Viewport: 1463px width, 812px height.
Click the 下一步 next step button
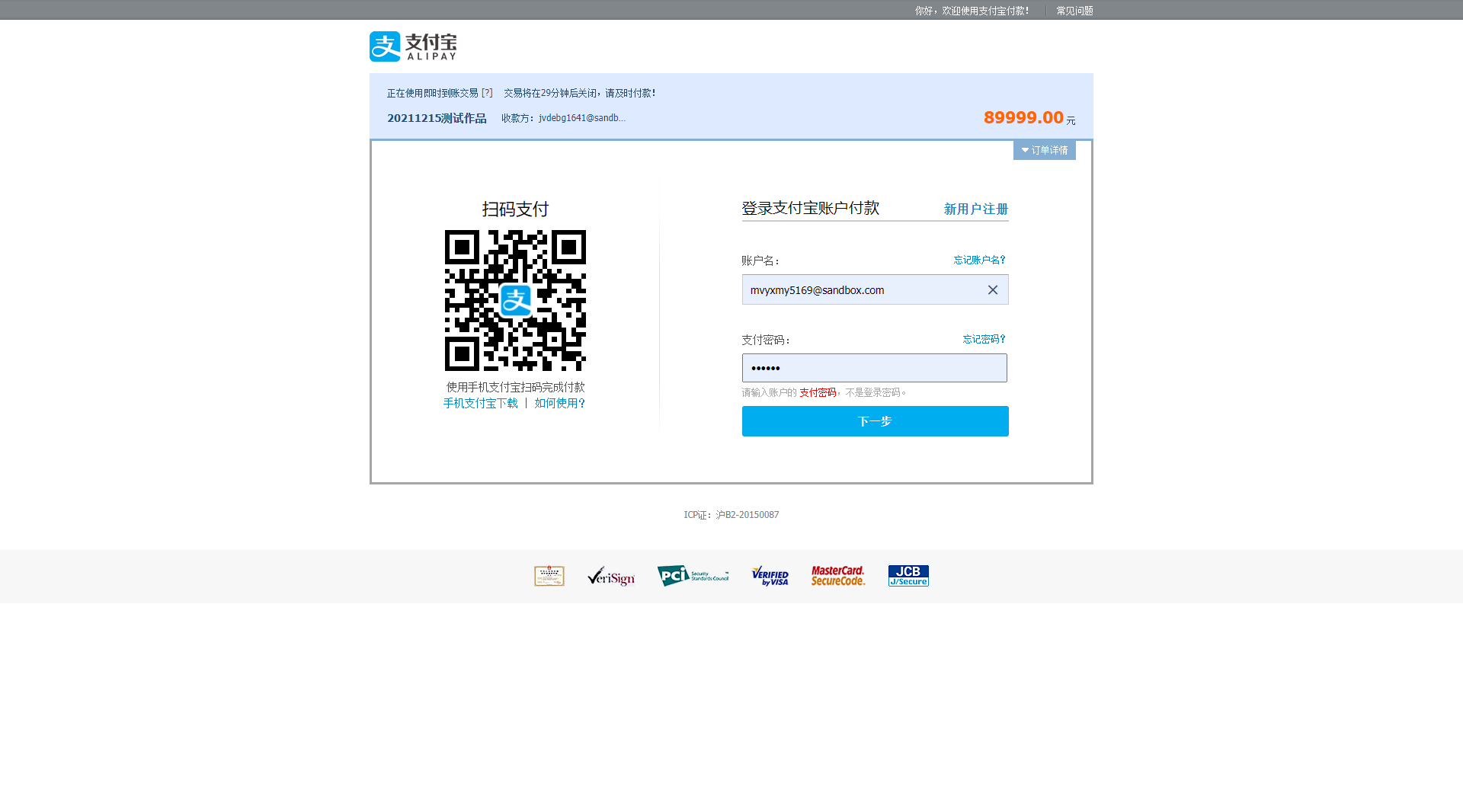point(875,421)
